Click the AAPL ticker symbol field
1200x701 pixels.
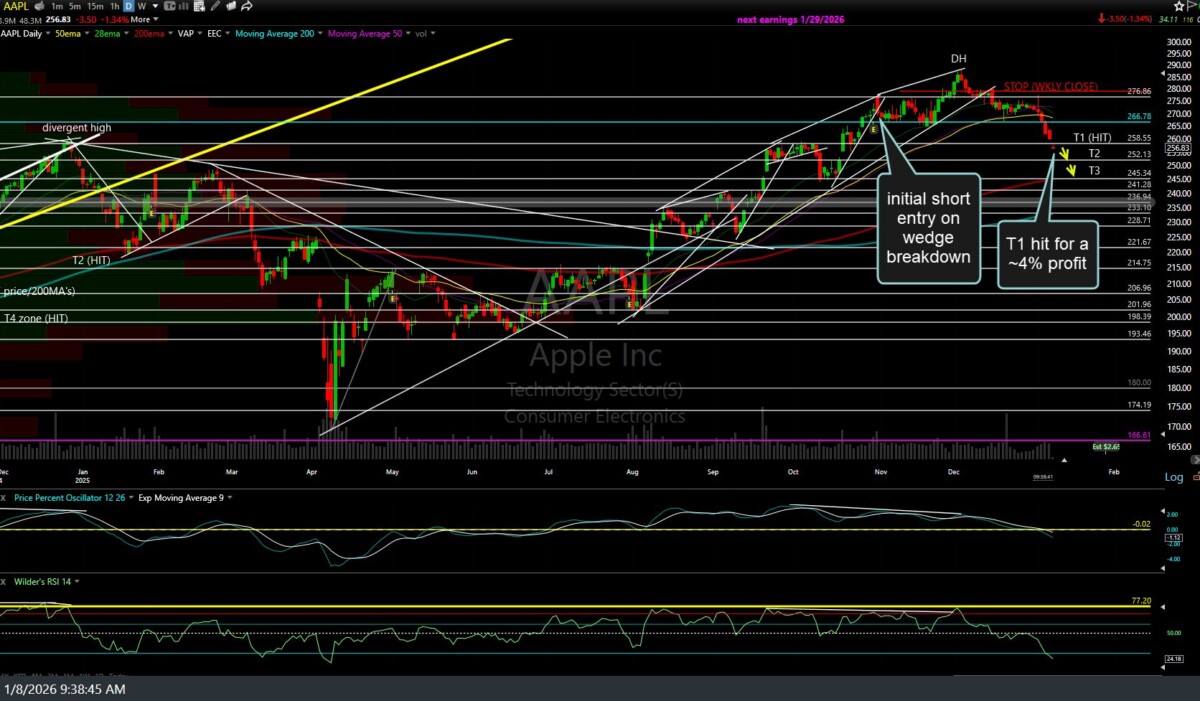tap(15, 6)
